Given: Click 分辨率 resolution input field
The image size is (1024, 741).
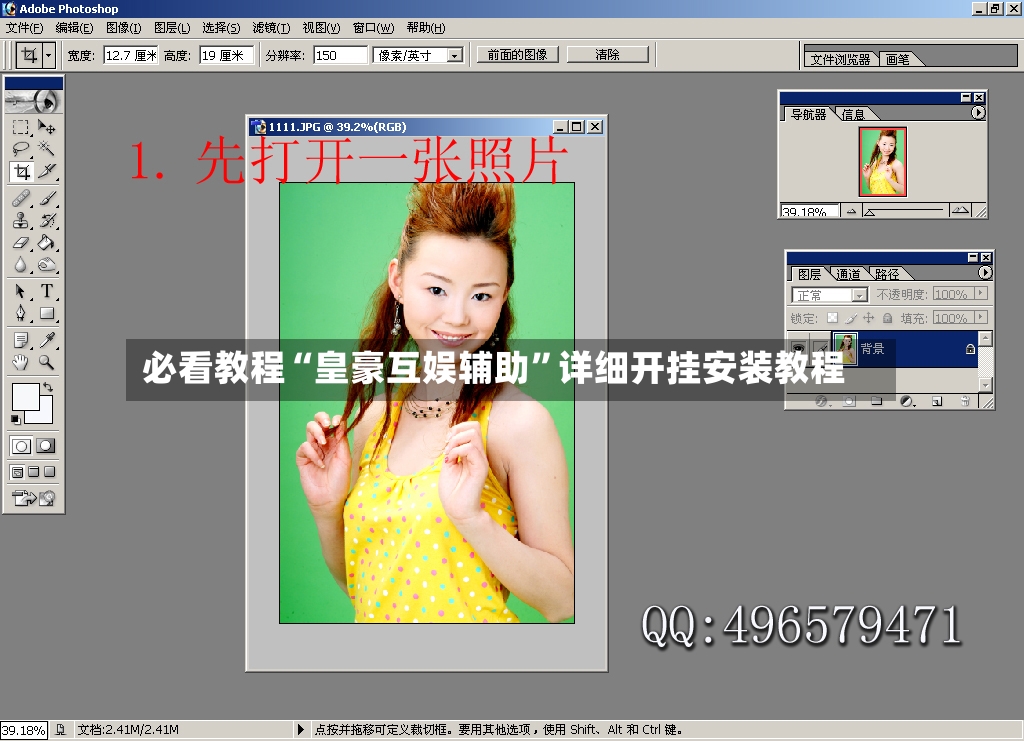Looking at the screenshot, I should tap(340, 55).
